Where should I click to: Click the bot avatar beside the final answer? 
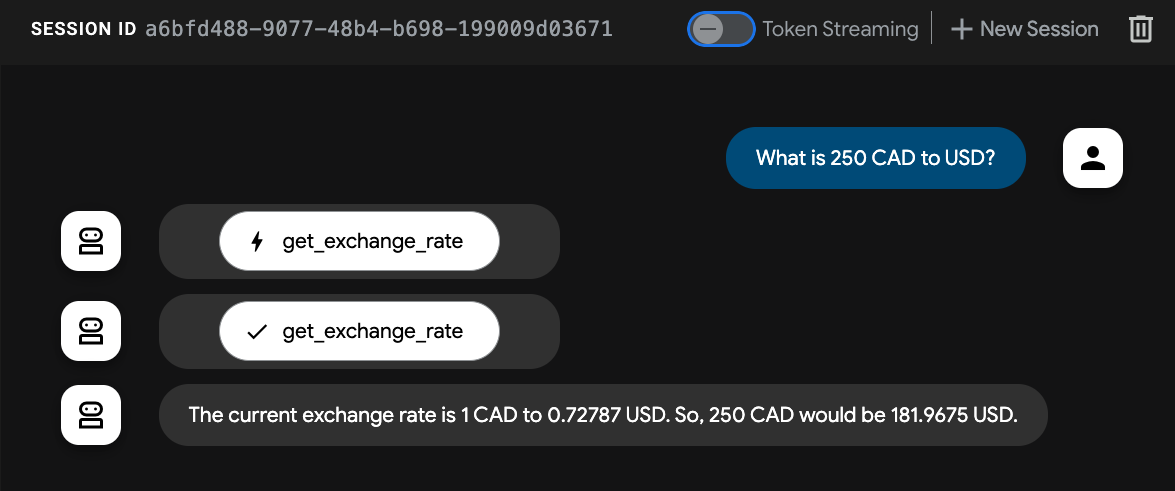[91, 414]
